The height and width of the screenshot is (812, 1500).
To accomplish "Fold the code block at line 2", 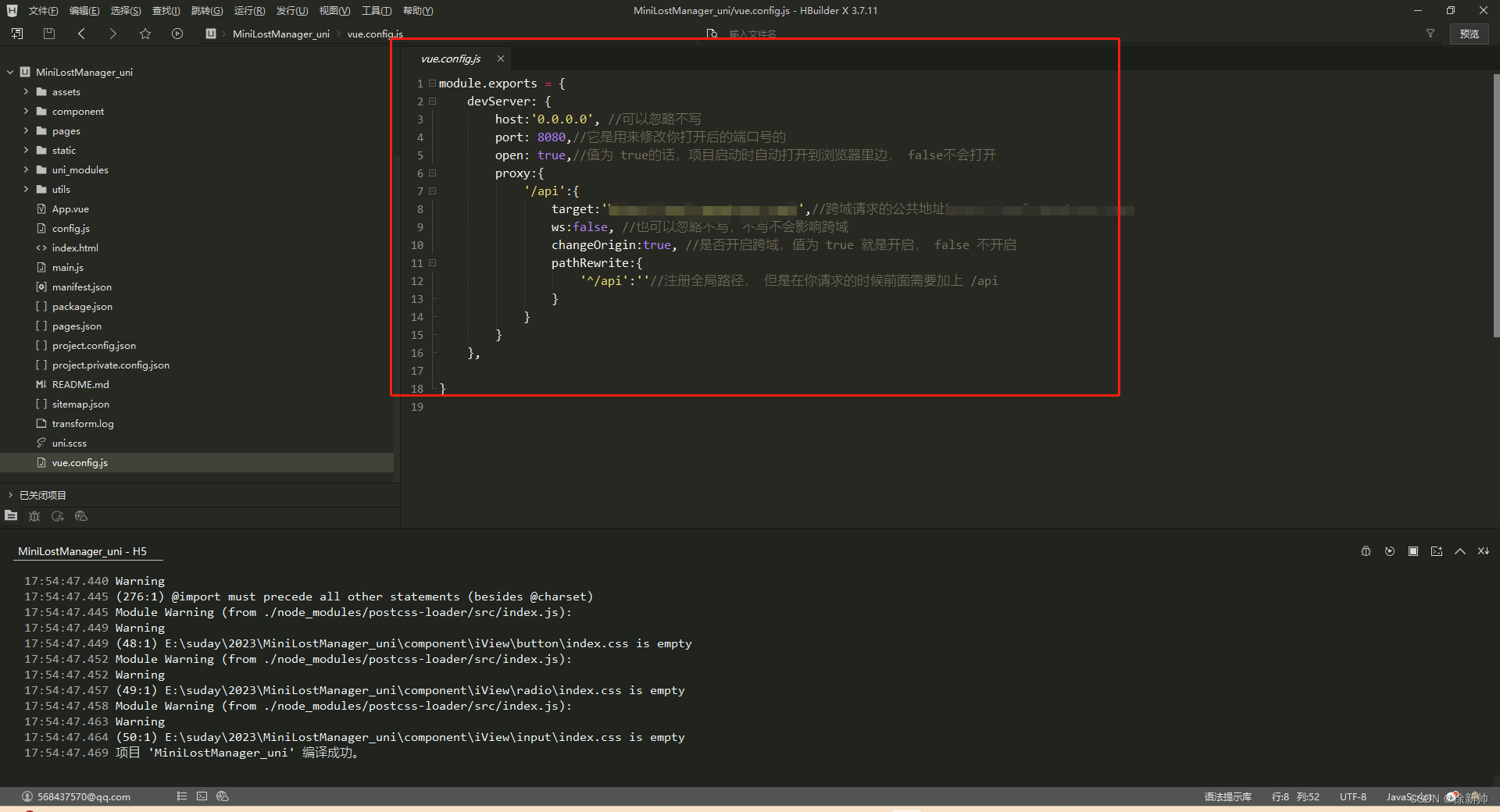I will (x=433, y=101).
